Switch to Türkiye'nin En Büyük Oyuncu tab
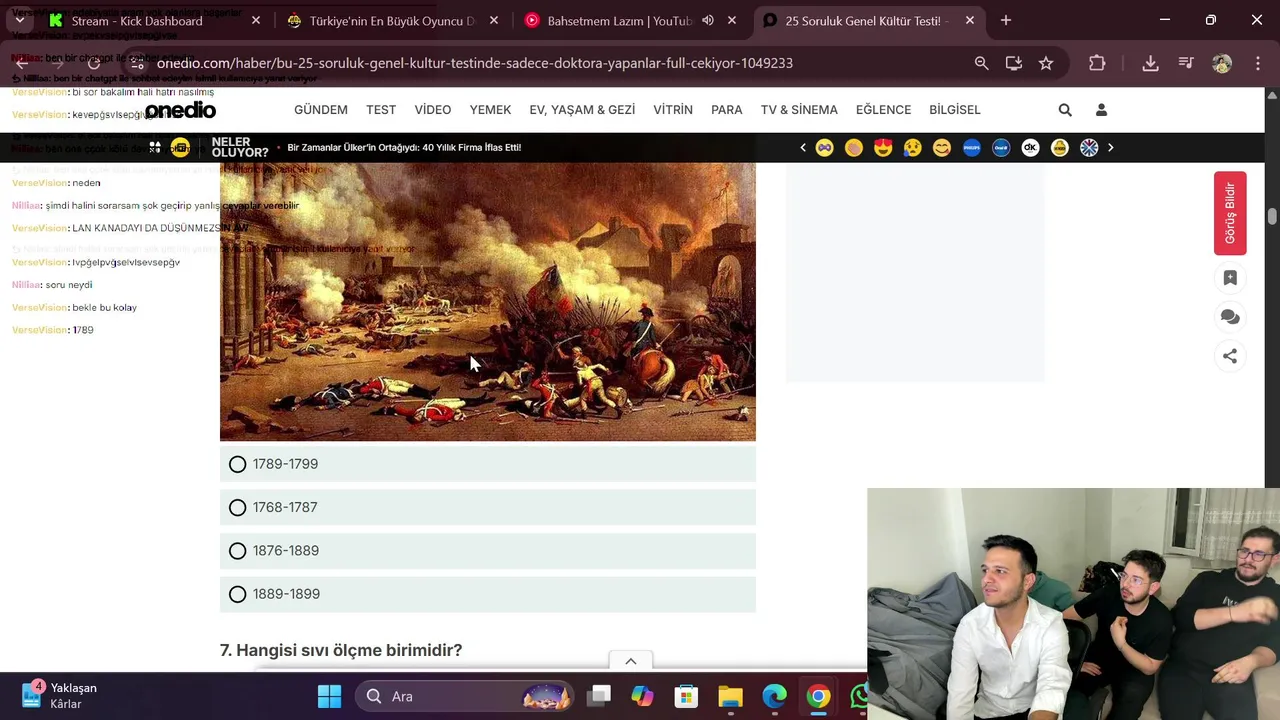Viewport: 1280px width, 720px height. tap(392, 20)
